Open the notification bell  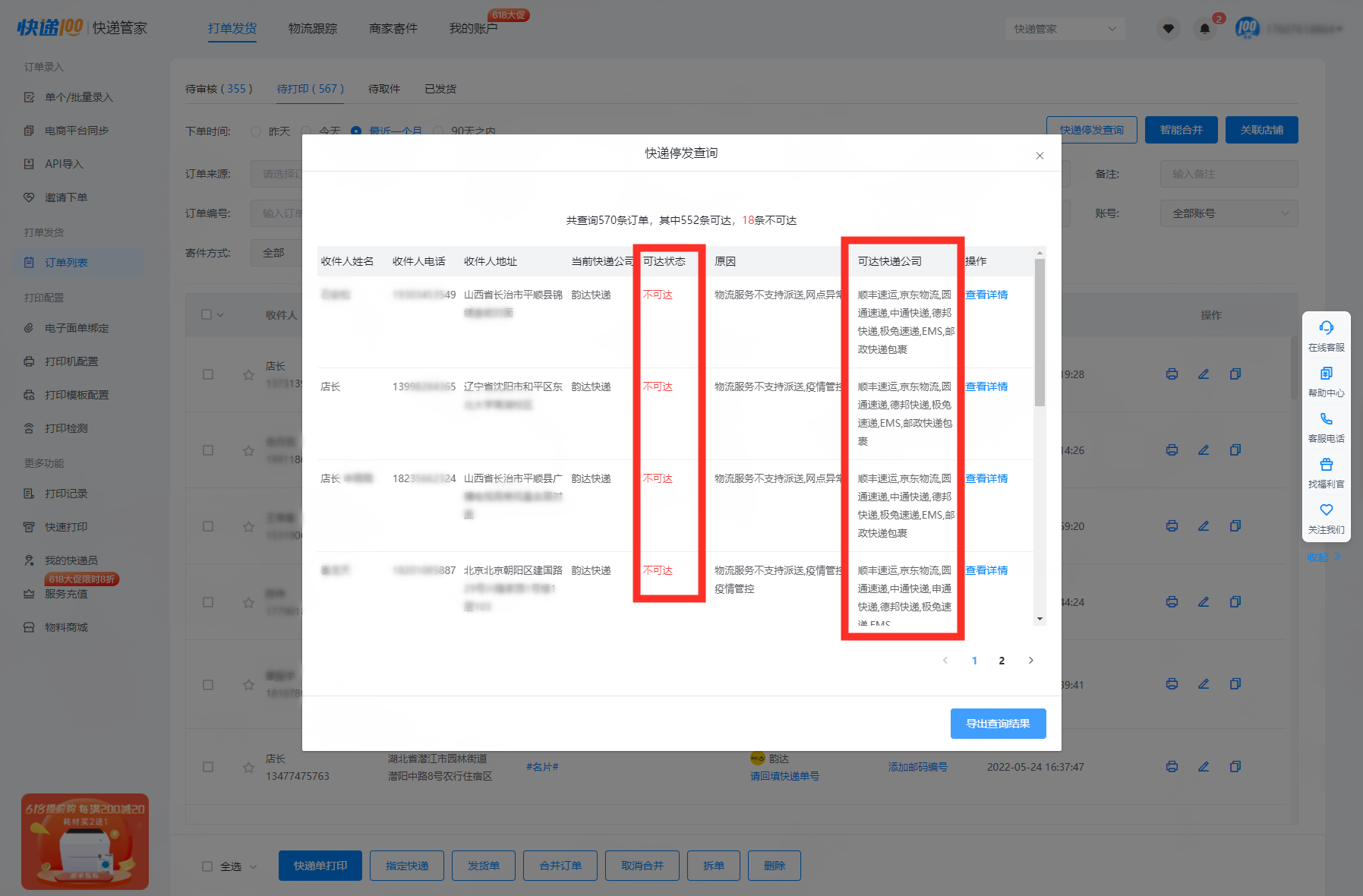[1205, 29]
